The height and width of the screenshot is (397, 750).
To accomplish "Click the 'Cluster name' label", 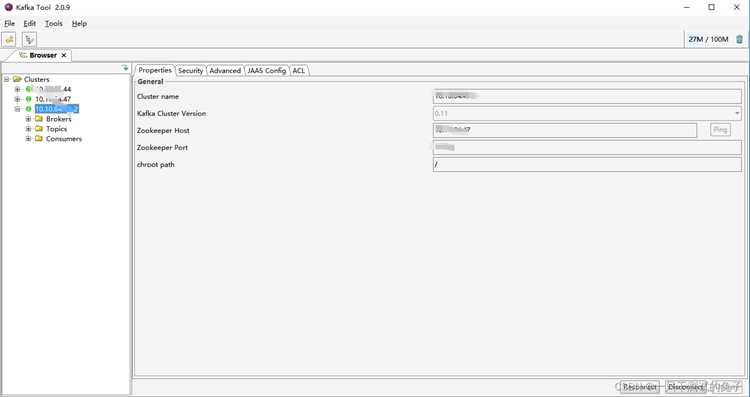I will point(158,97).
